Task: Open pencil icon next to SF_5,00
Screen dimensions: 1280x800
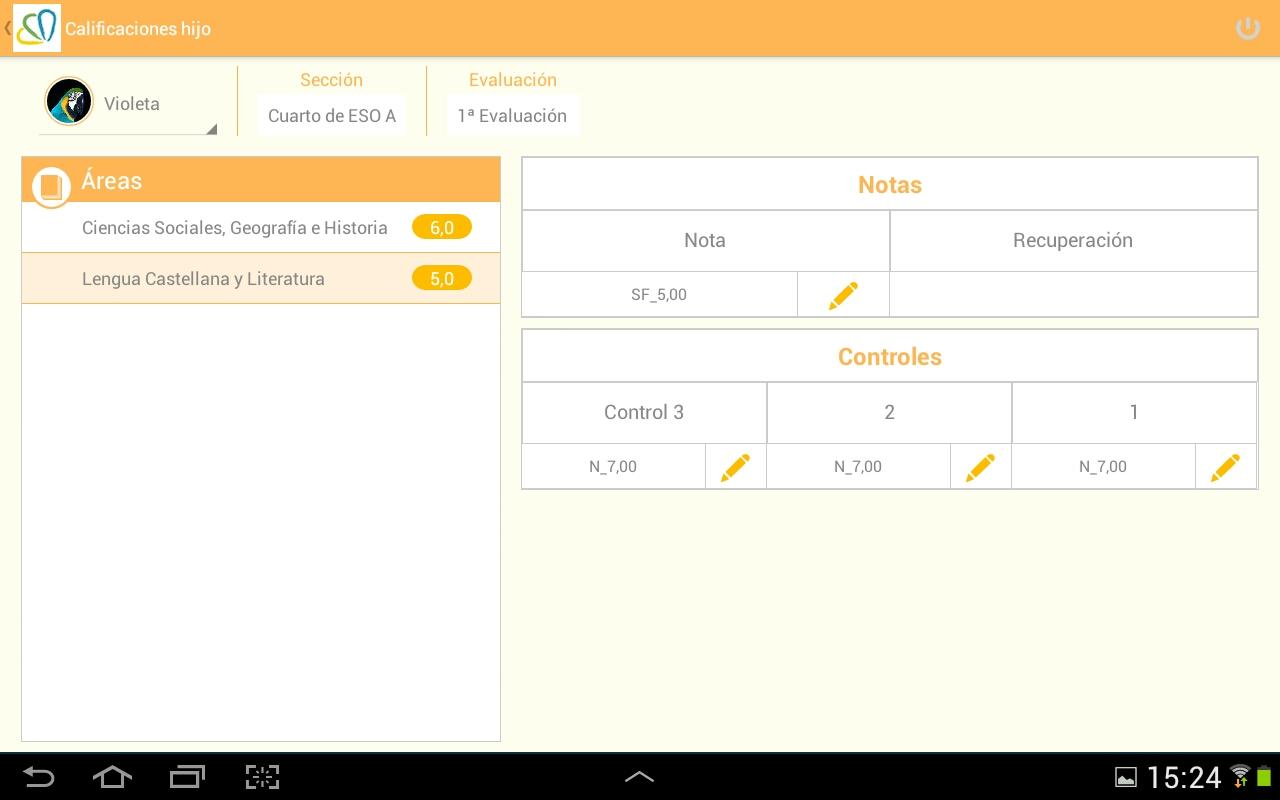Action: click(843, 295)
